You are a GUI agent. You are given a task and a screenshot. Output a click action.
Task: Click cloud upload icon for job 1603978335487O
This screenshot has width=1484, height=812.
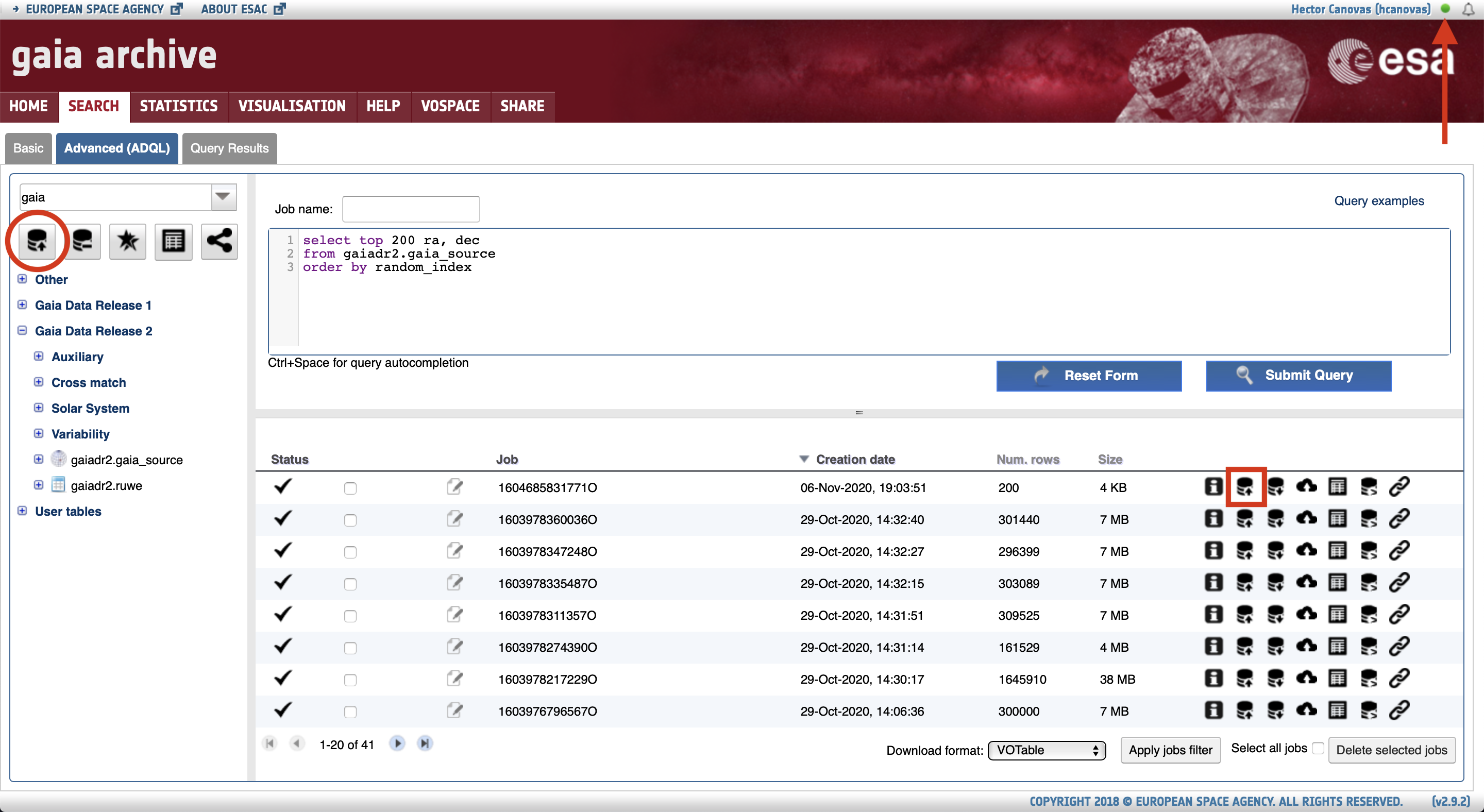coord(1307,583)
